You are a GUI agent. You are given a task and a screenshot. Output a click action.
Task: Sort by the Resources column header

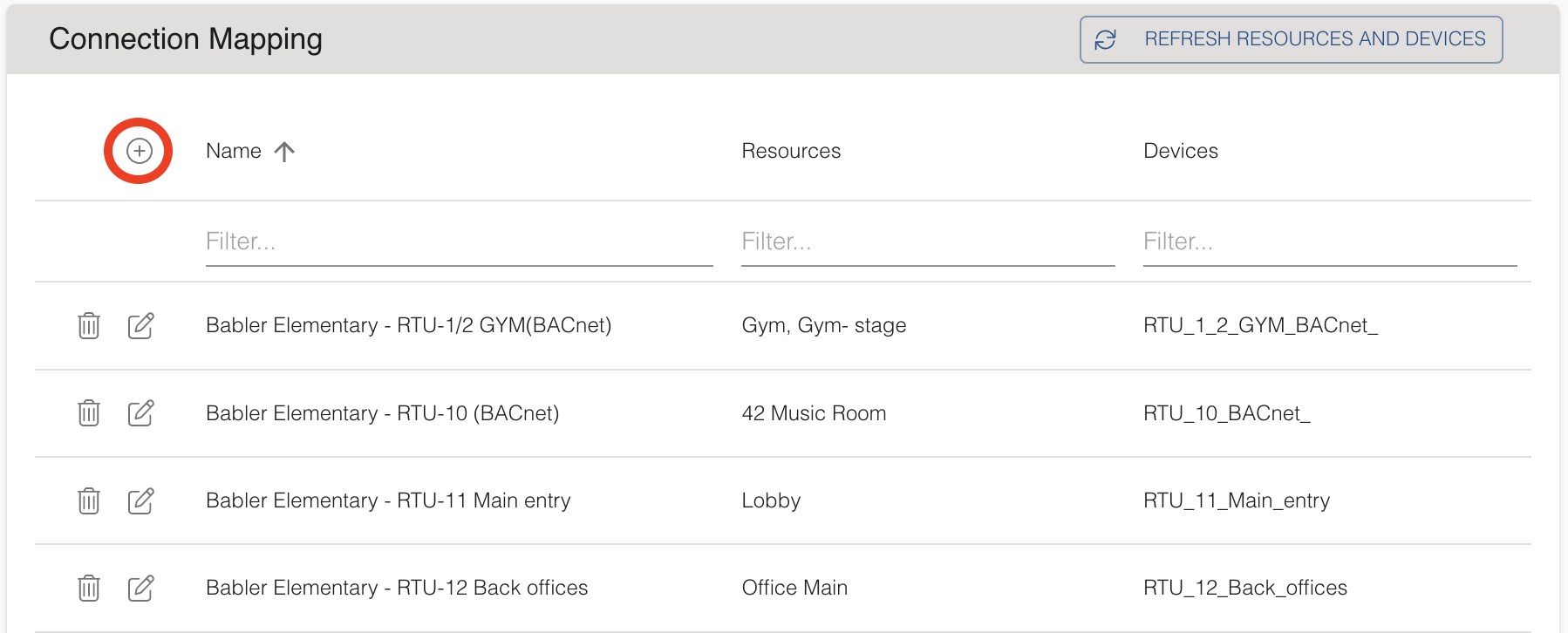coord(791,151)
